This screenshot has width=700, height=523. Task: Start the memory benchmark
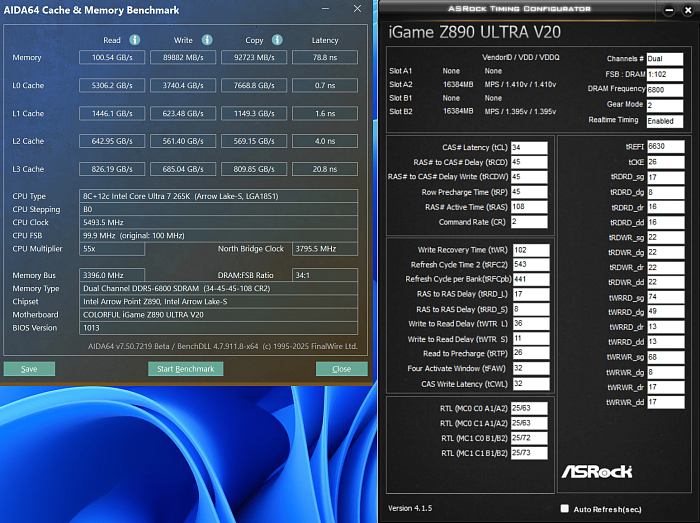185,369
